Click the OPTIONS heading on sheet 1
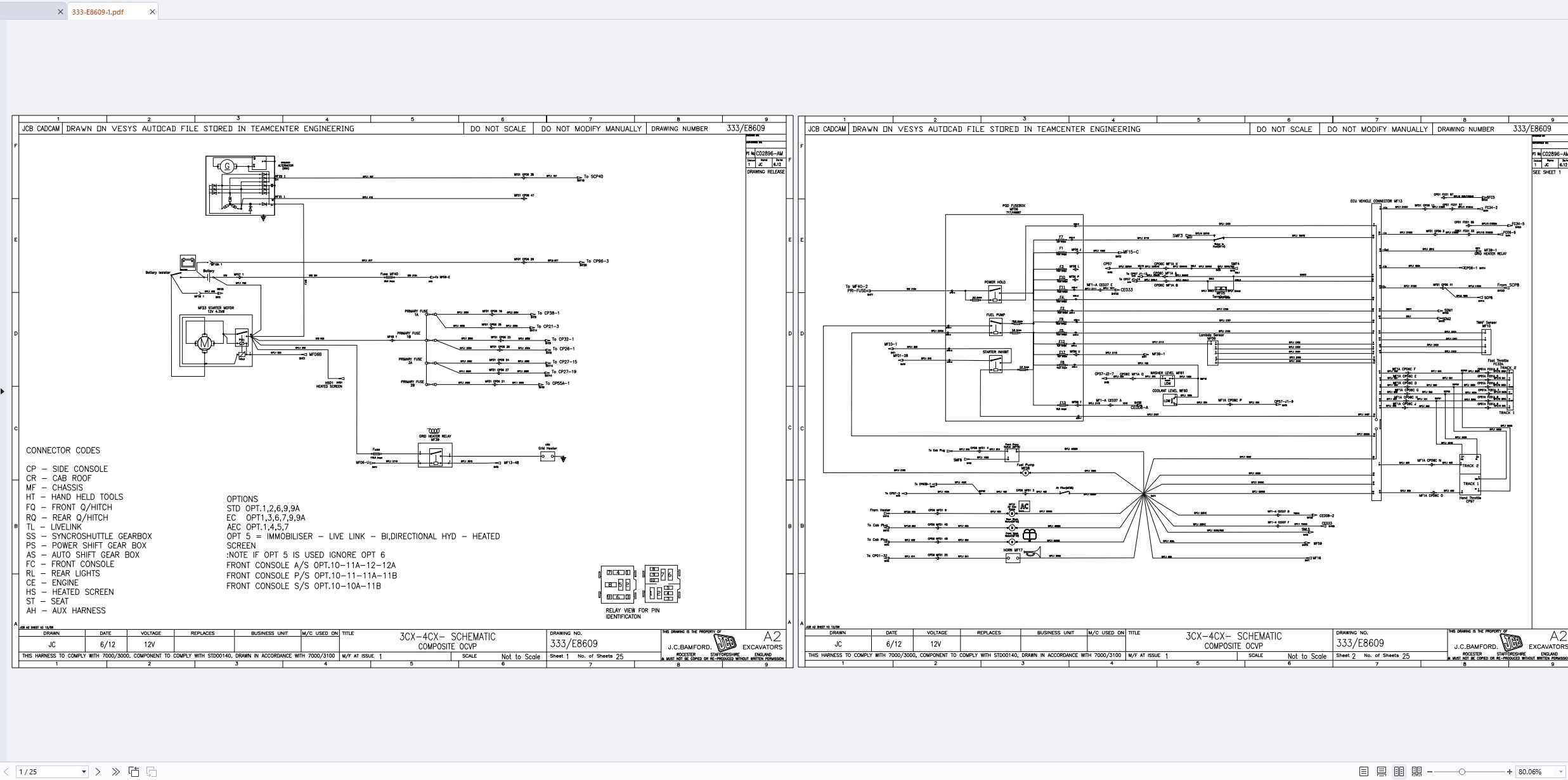The image size is (1568, 780). [x=242, y=499]
